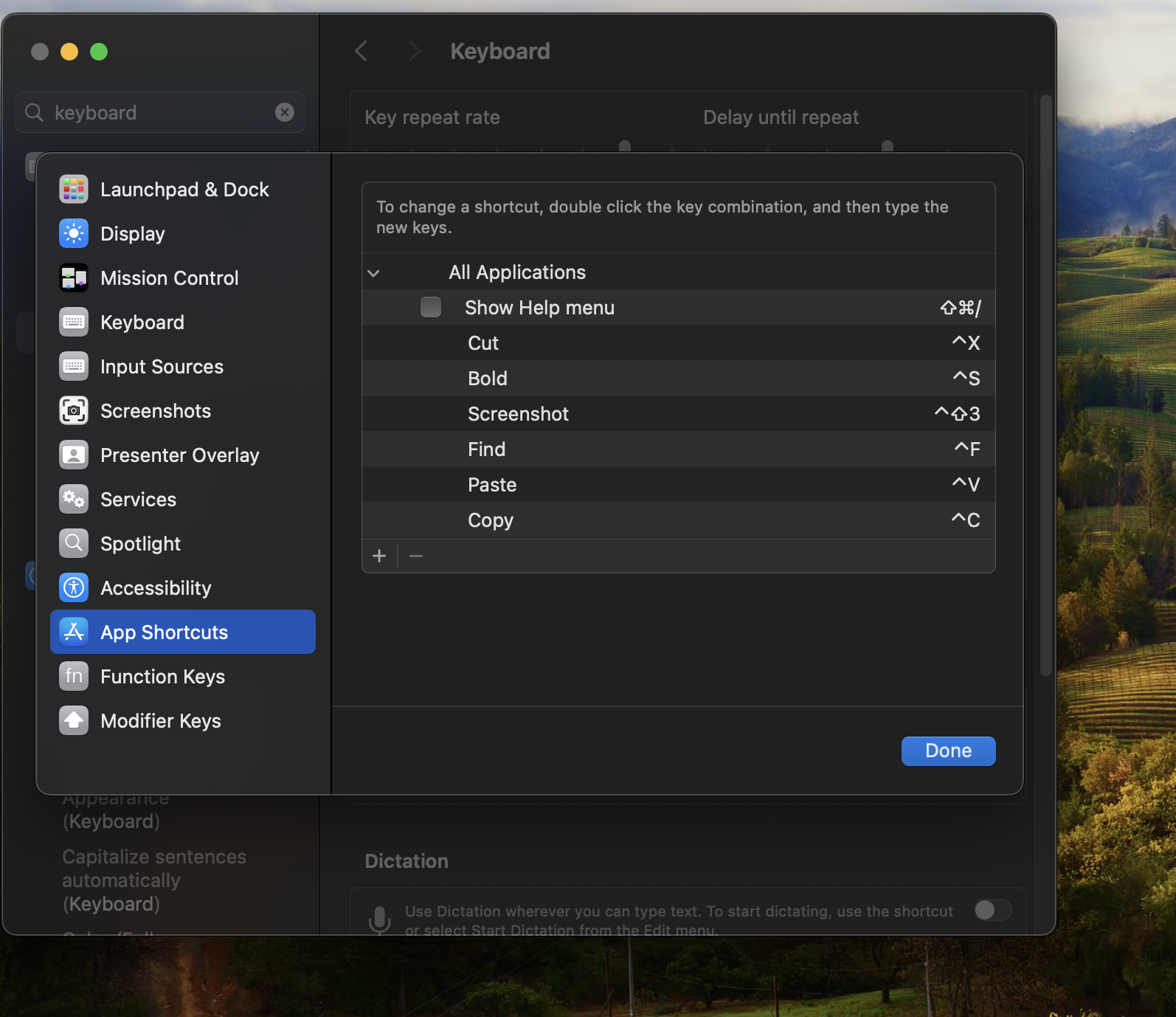Click the search magnifying glass icon
The height and width of the screenshot is (1017, 1176).
click(x=34, y=112)
